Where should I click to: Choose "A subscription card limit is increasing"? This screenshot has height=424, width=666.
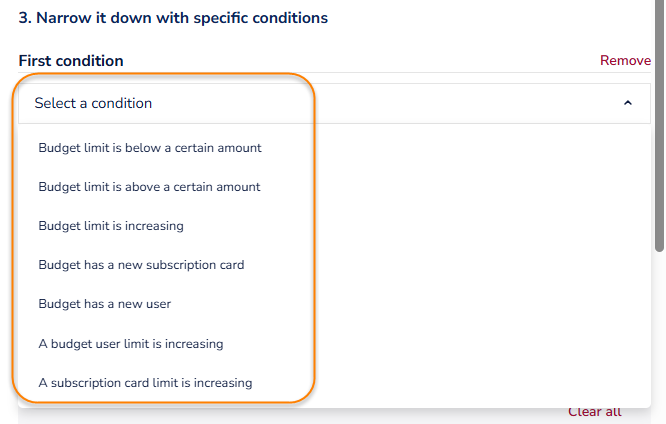click(145, 382)
